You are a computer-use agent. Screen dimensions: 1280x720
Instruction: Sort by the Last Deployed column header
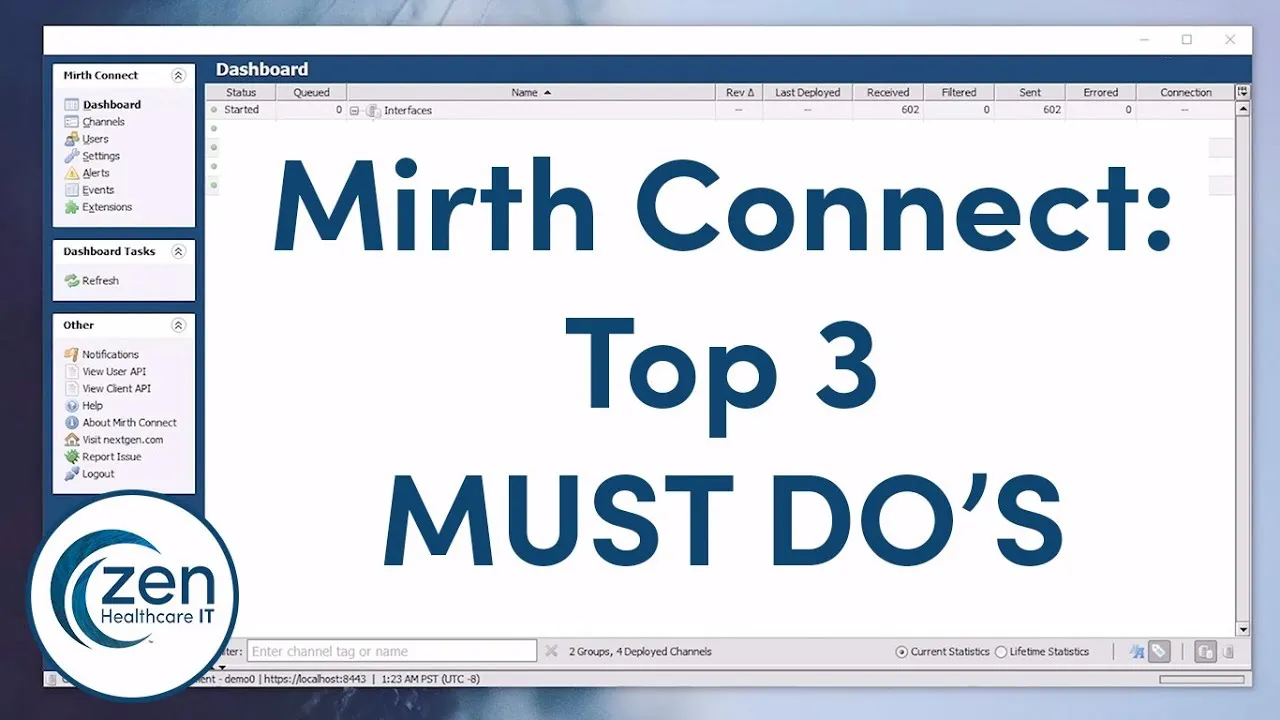[808, 92]
